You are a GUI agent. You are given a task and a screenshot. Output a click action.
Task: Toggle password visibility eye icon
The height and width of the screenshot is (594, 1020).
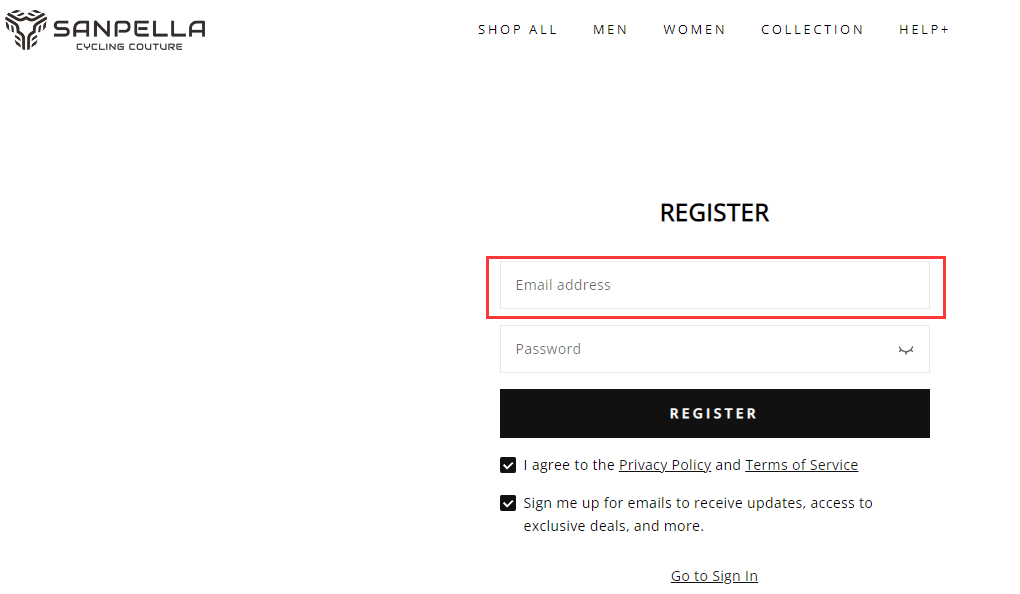(906, 350)
